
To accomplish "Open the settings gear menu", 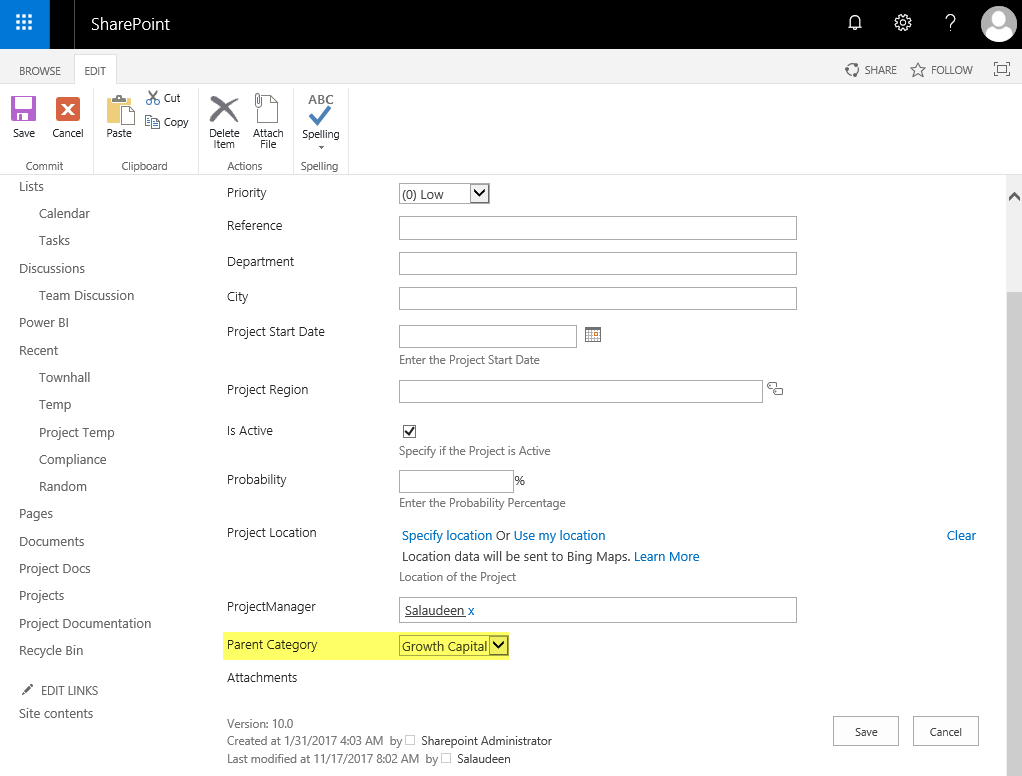I will tap(903, 24).
